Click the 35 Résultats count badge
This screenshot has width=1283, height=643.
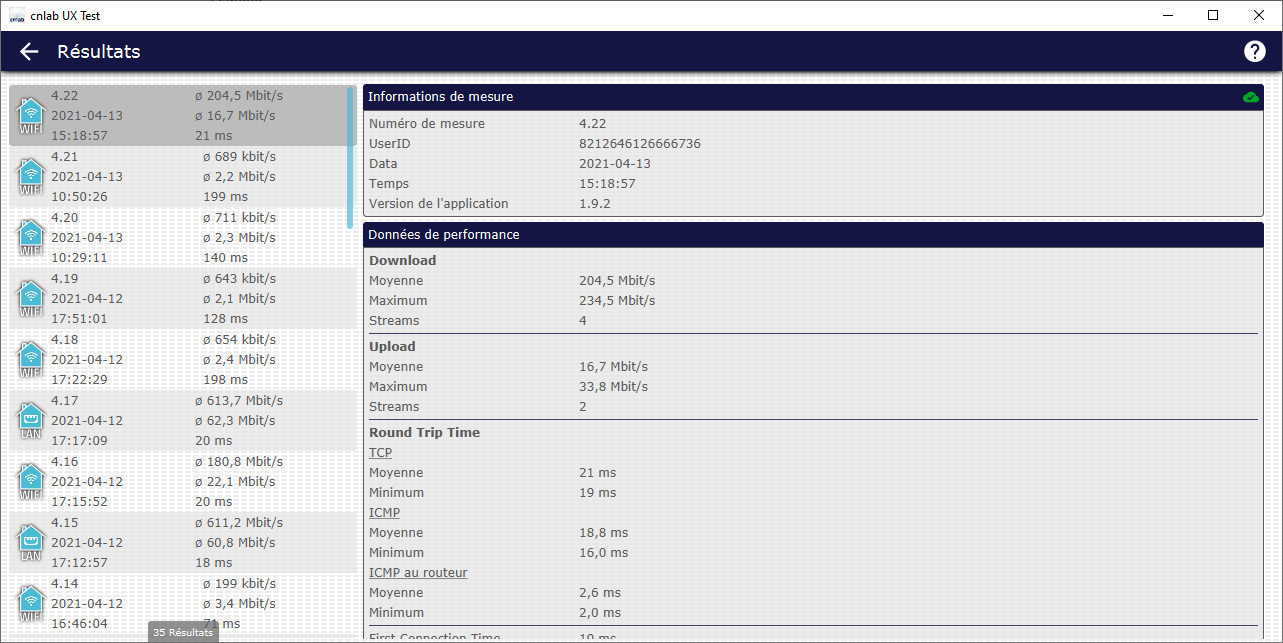pyautogui.click(x=183, y=632)
